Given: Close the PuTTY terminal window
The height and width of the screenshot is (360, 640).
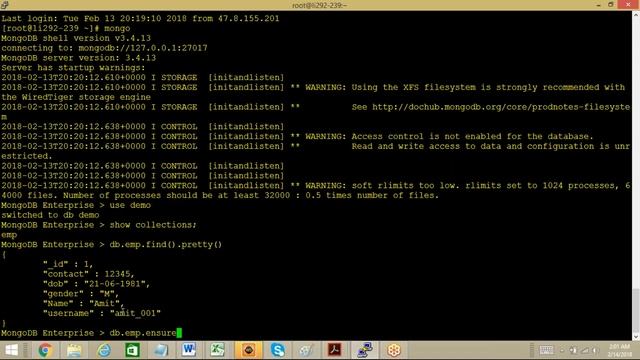Looking at the screenshot, I should point(628,5).
